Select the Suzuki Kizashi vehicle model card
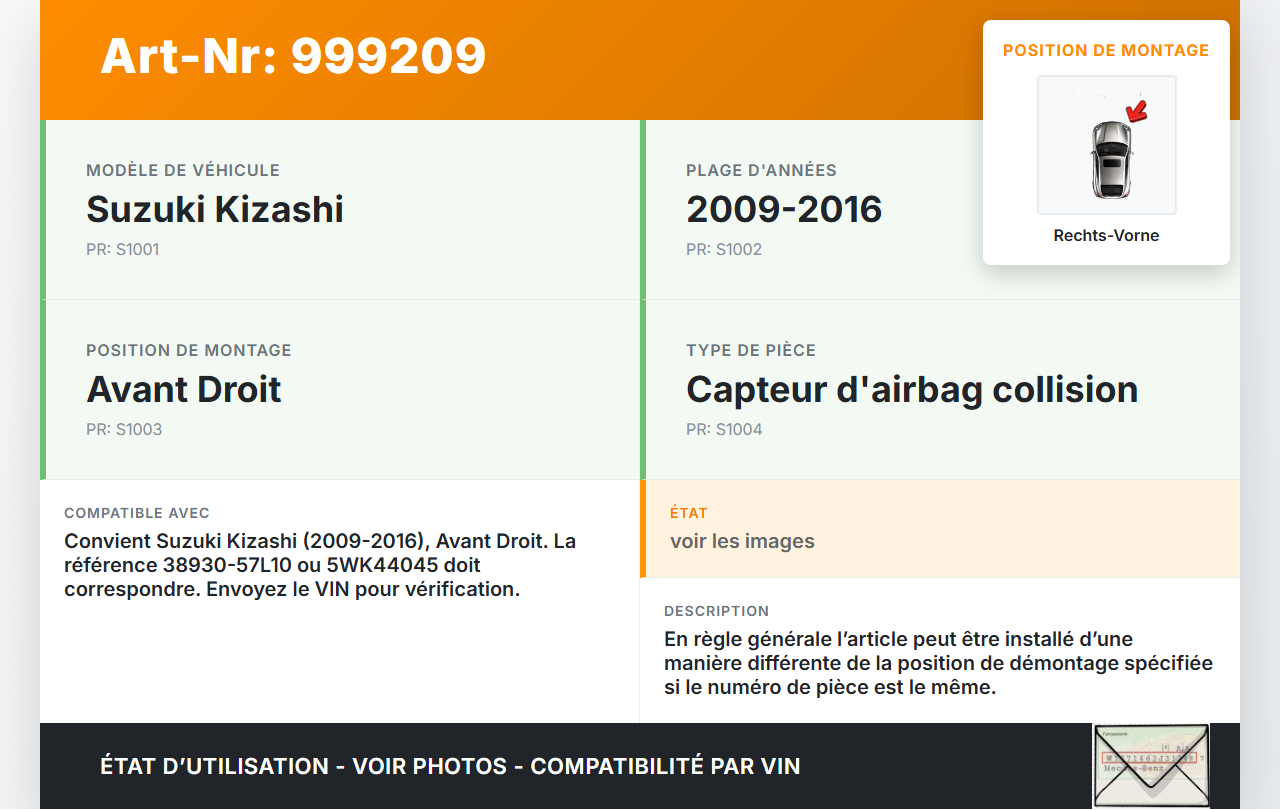The width and height of the screenshot is (1280, 810). (340, 209)
